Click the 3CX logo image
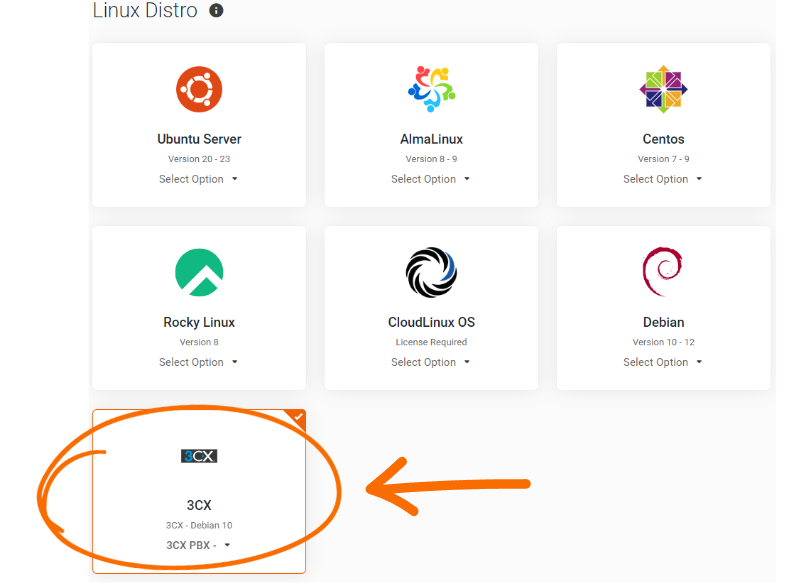The image size is (802, 584). click(199, 456)
